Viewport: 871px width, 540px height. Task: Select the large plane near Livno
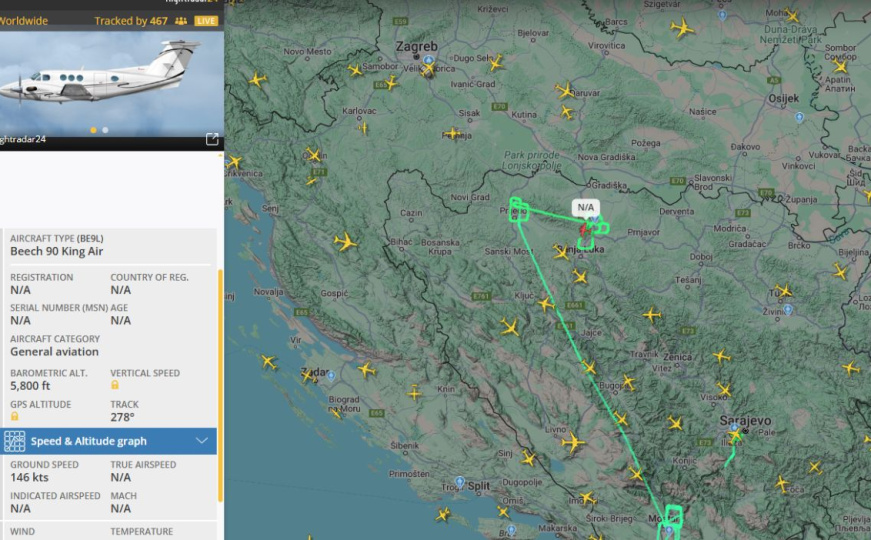pos(573,442)
